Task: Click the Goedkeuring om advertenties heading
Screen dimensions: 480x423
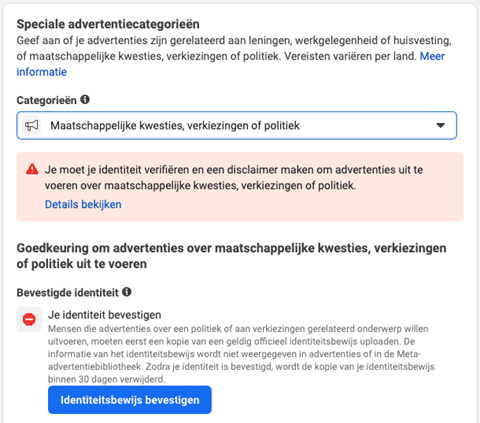Action: 231,256
